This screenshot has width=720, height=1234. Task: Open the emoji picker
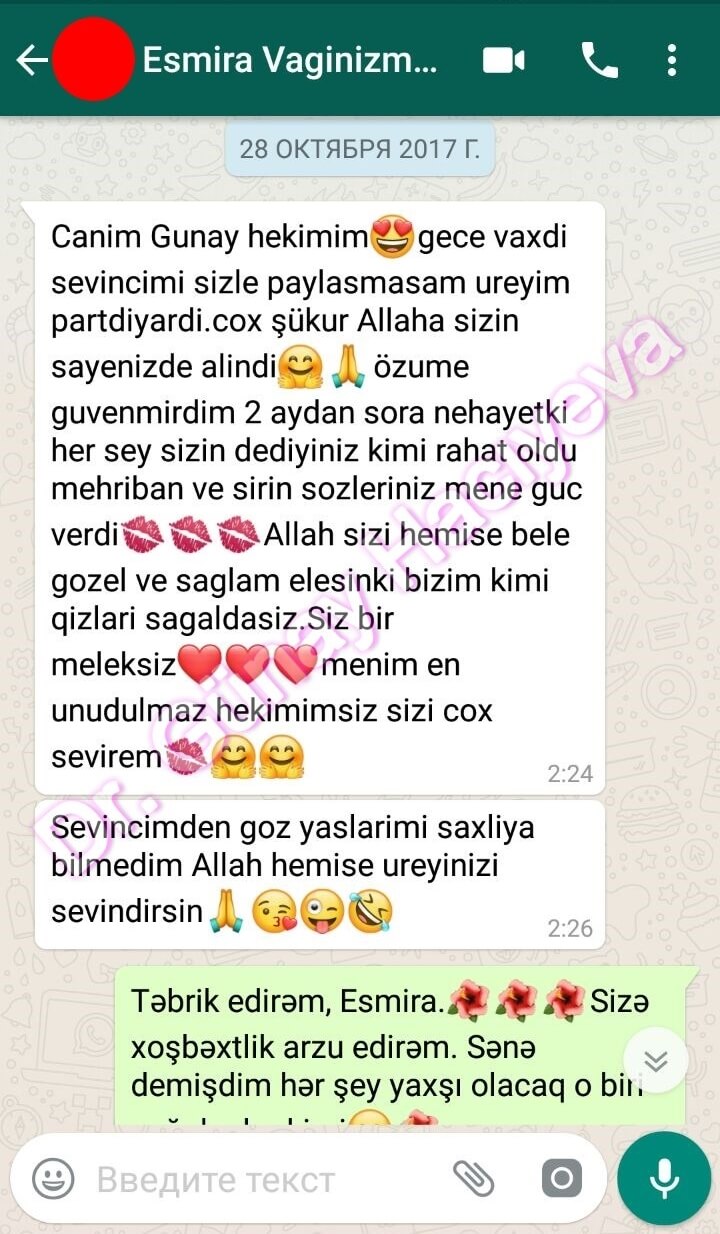[x=53, y=1180]
